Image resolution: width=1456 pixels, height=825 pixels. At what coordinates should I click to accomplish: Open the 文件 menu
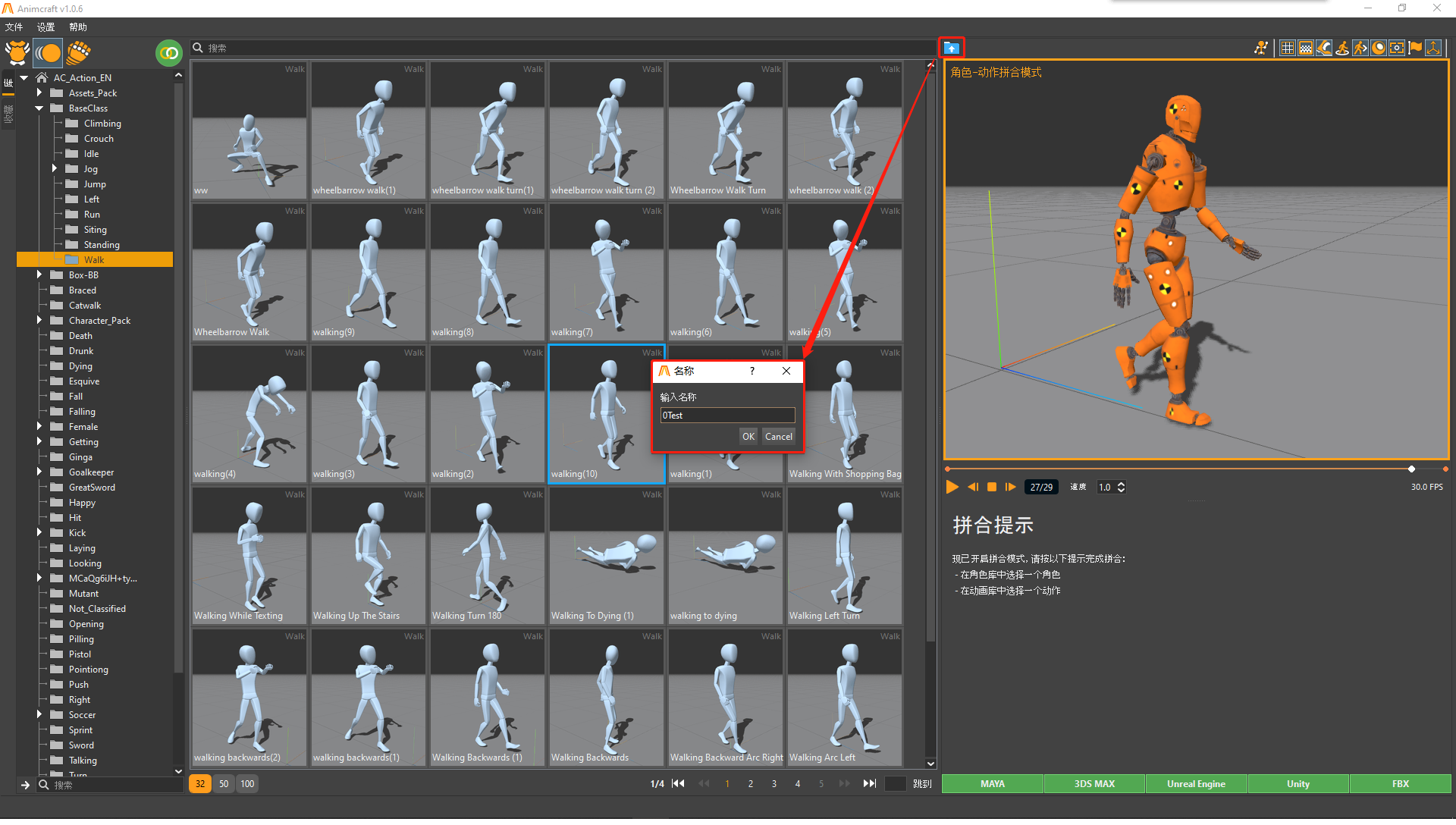14,27
